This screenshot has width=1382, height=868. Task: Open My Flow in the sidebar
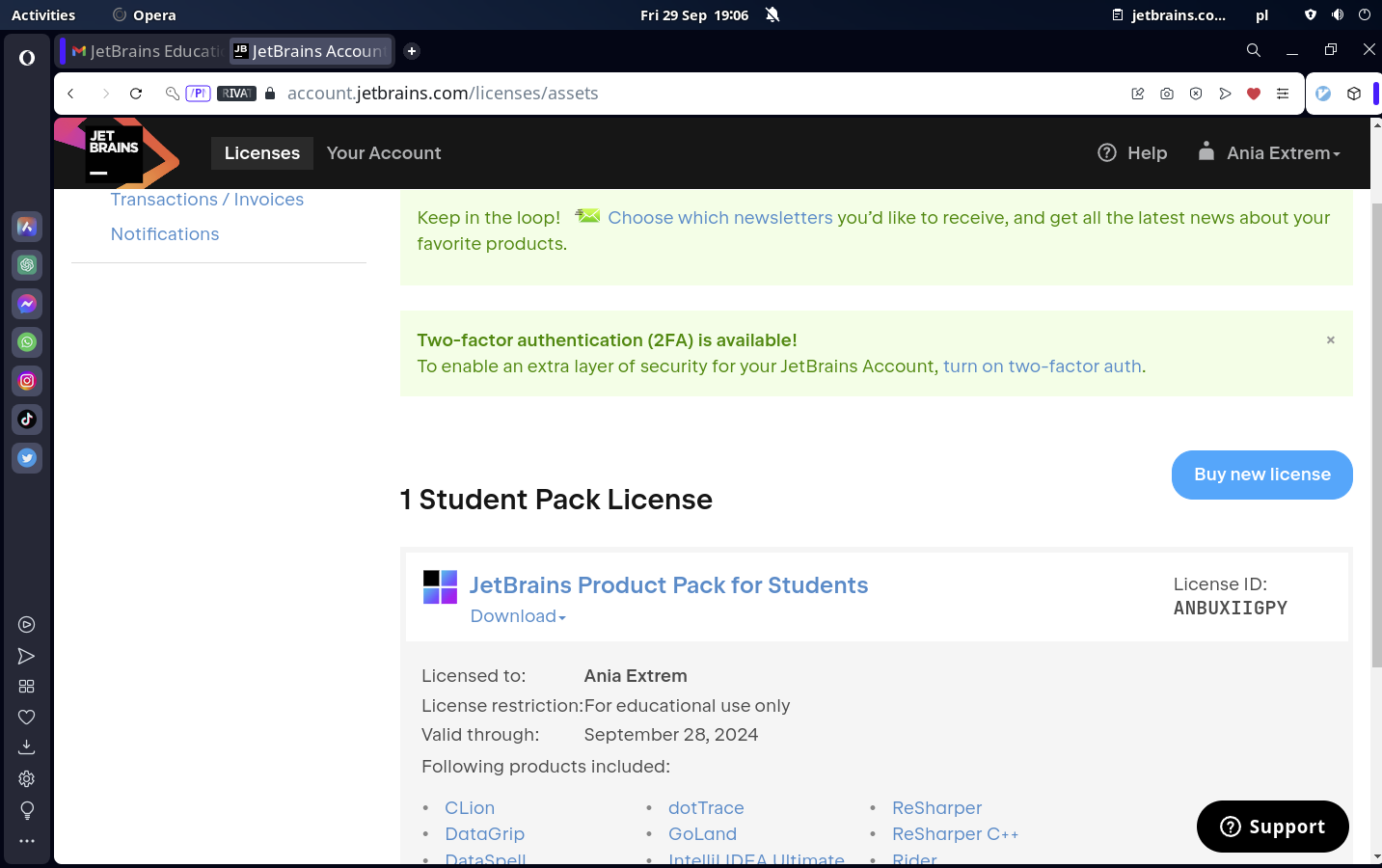point(27,656)
